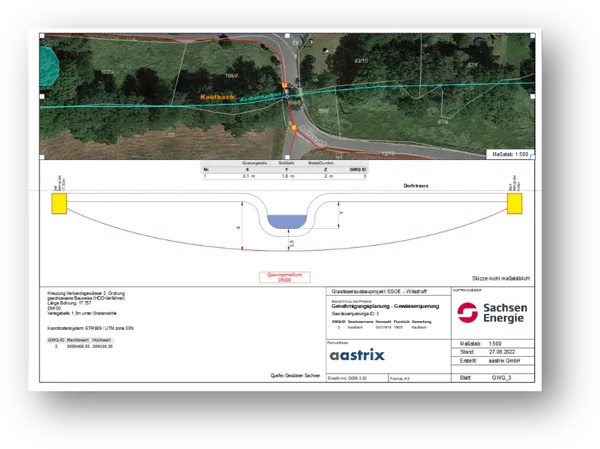The image size is (600, 449).
Task: Click the Koordinatensystem ETRS89 text line
Action: (x=90, y=327)
